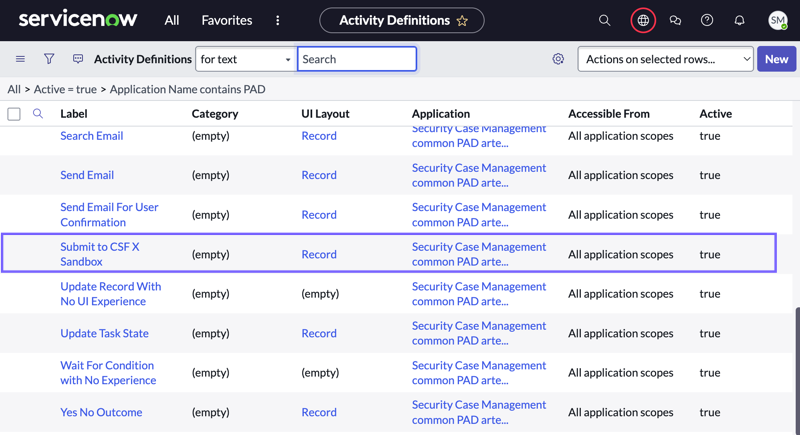Select all rows checkbox in header

coord(14,114)
